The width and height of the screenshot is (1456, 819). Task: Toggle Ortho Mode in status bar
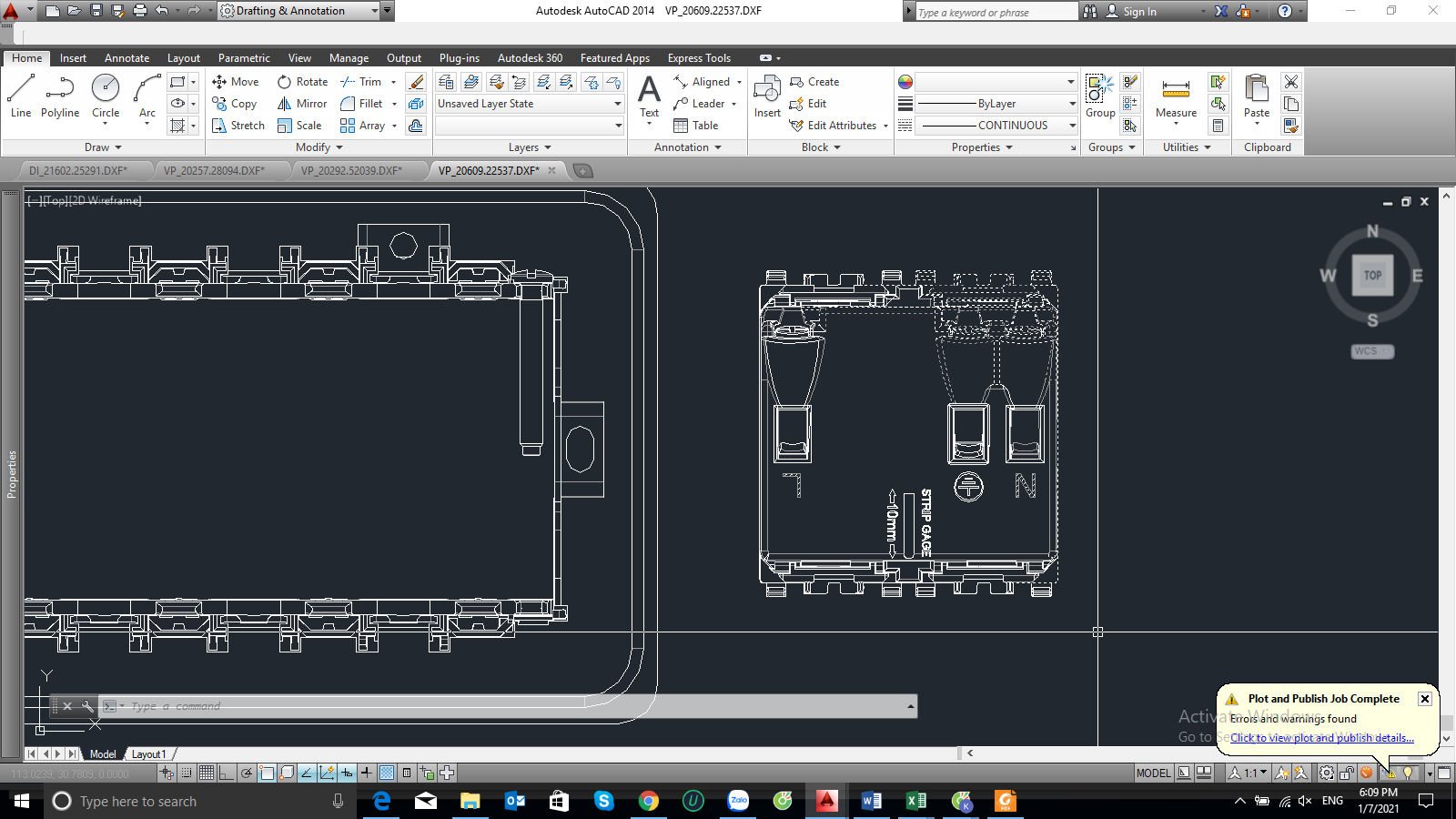click(x=227, y=773)
